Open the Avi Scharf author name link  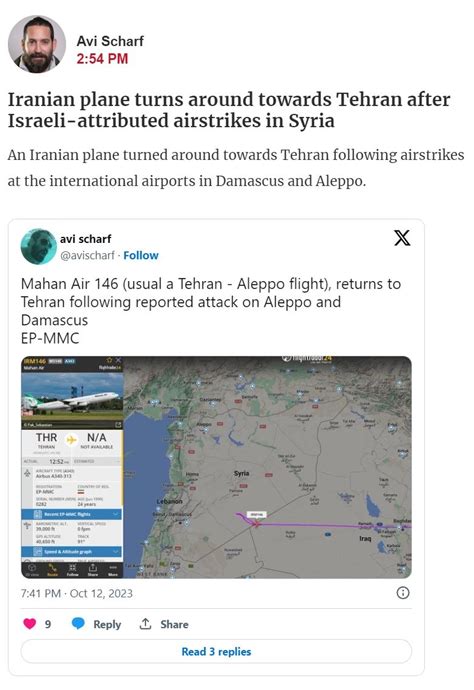tap(110, 41)
